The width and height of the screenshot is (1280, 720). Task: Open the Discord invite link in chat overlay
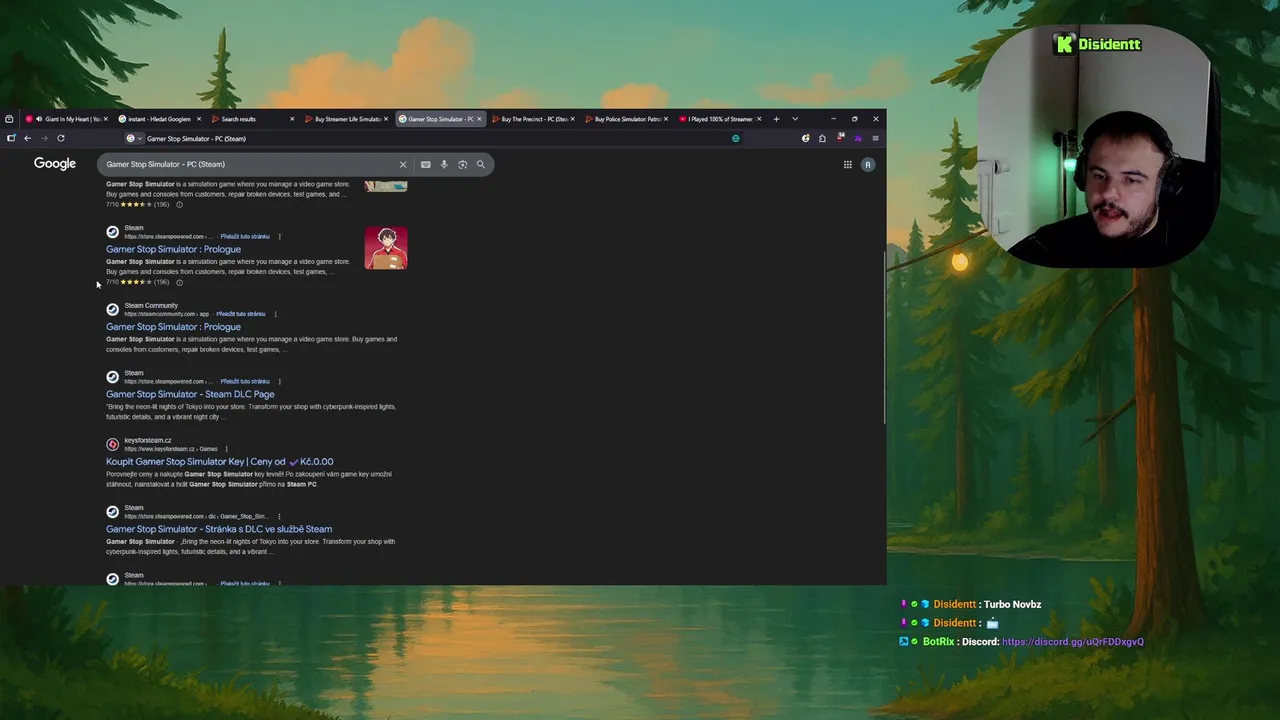click(1072, 642)
